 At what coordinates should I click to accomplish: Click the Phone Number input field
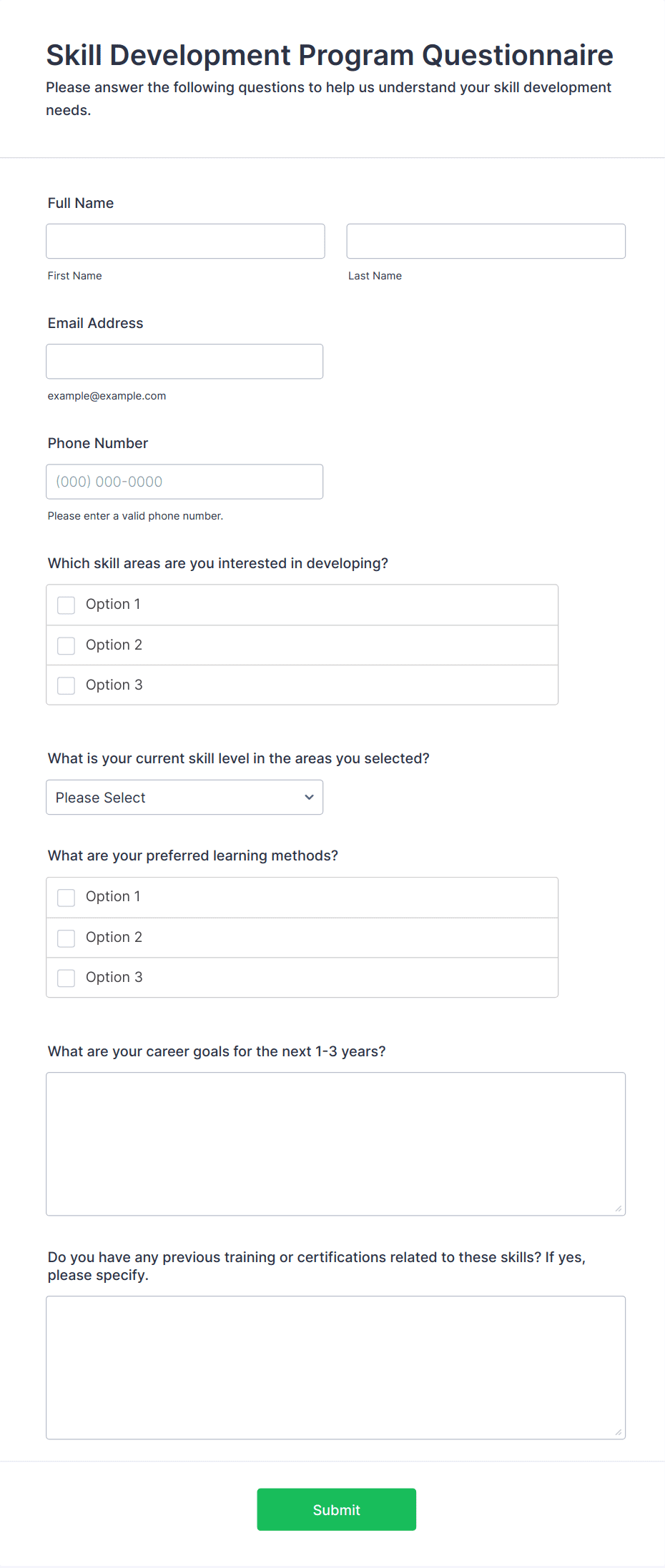point(184,481)
